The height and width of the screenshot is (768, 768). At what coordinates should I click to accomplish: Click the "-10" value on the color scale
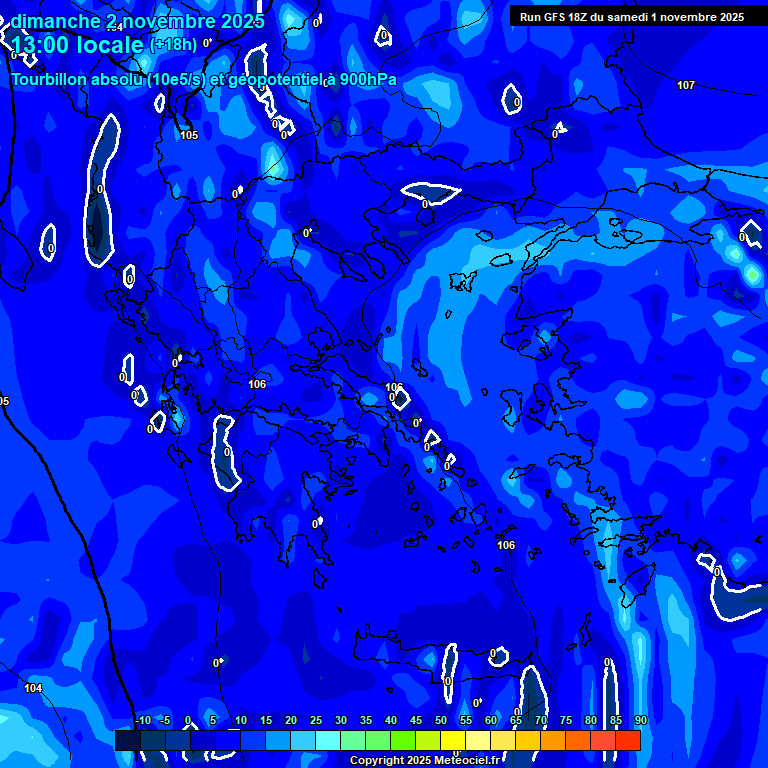[142, 721]
